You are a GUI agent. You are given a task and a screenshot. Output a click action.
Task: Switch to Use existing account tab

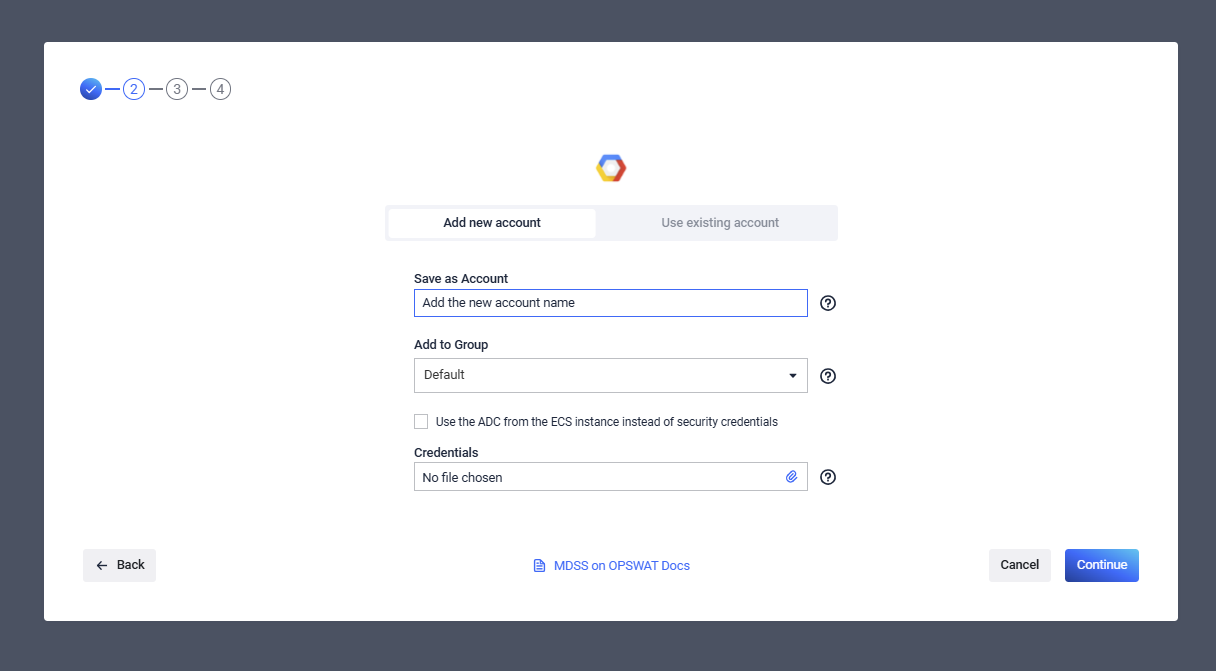click(x=720, y=223)
